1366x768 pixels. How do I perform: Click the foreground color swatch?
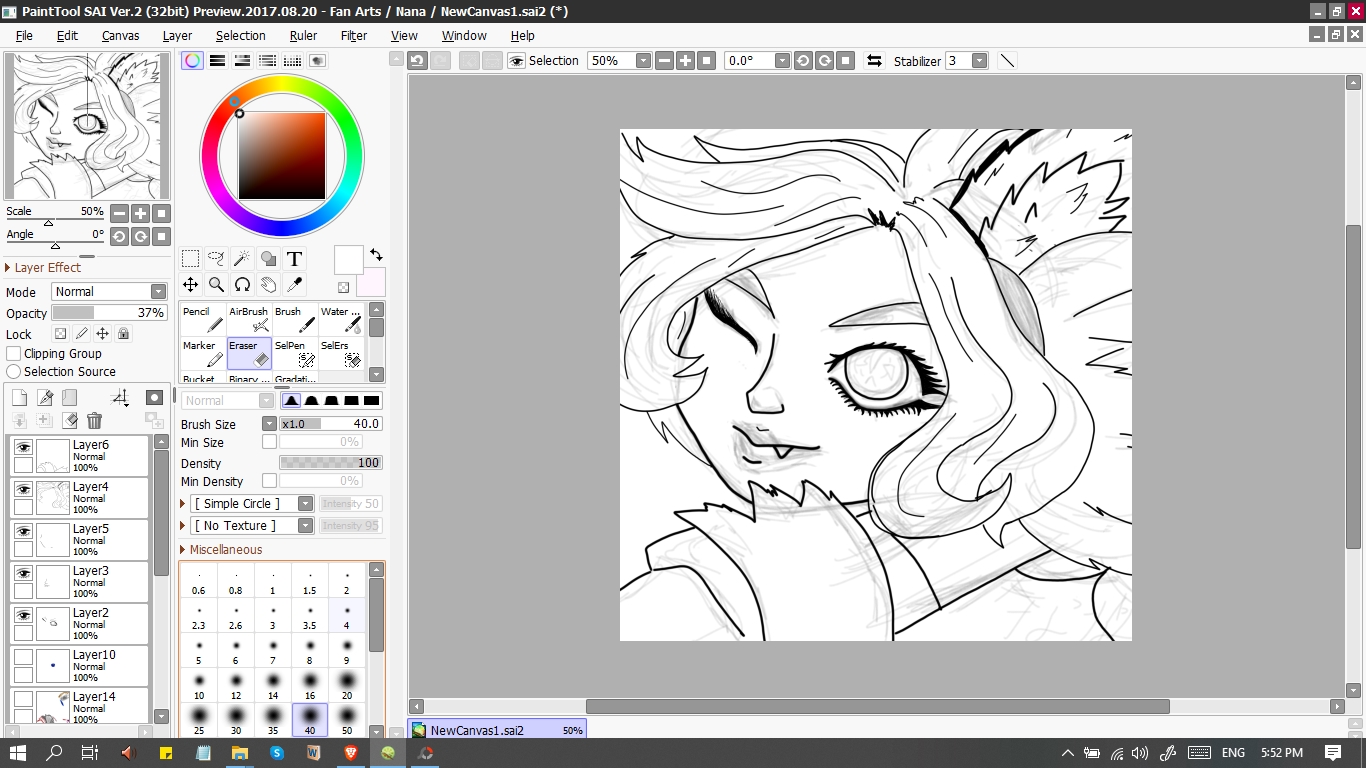tap(348, 260)
